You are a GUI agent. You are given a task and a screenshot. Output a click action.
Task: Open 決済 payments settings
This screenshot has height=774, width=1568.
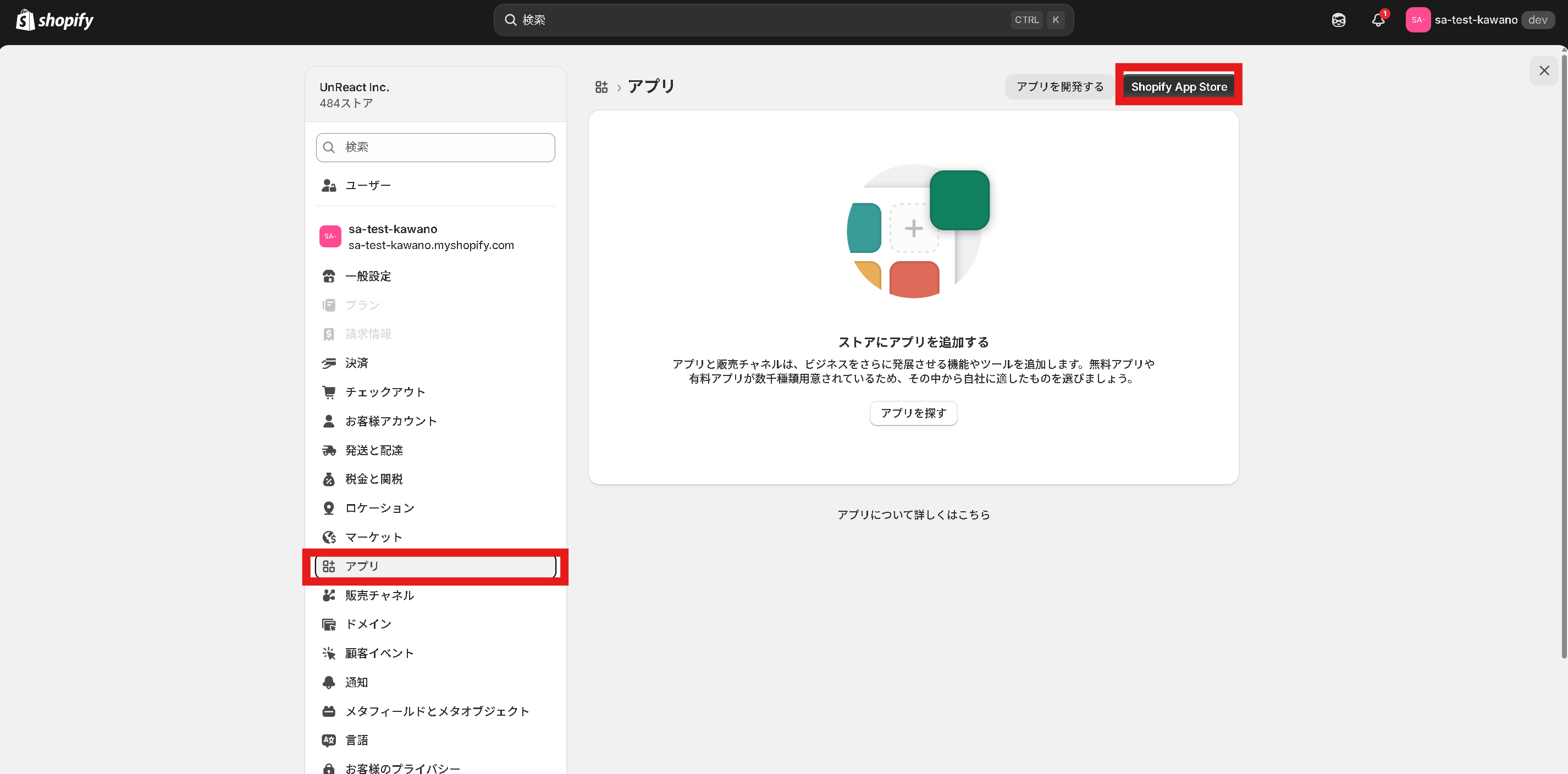pyautogui.click(x=435, y=363)
